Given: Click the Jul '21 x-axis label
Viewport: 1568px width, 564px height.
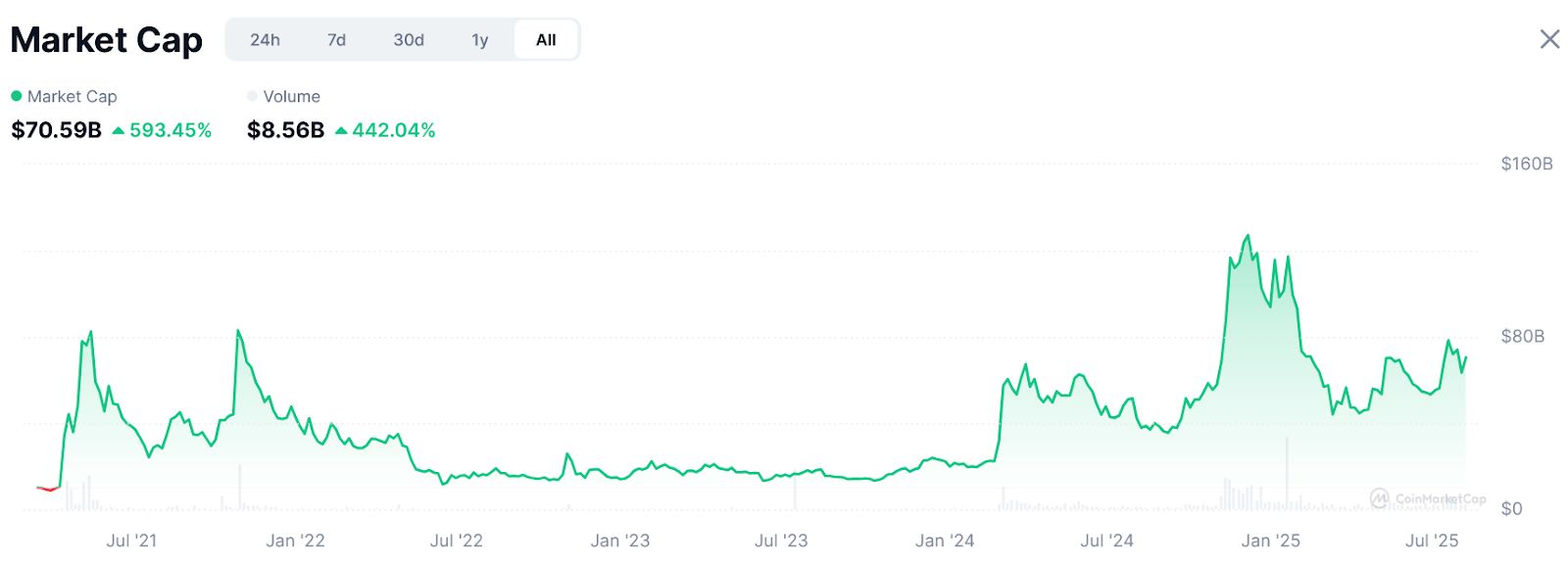Looking at the screenshot, I should pyautogui.click(x=131, y=540).
